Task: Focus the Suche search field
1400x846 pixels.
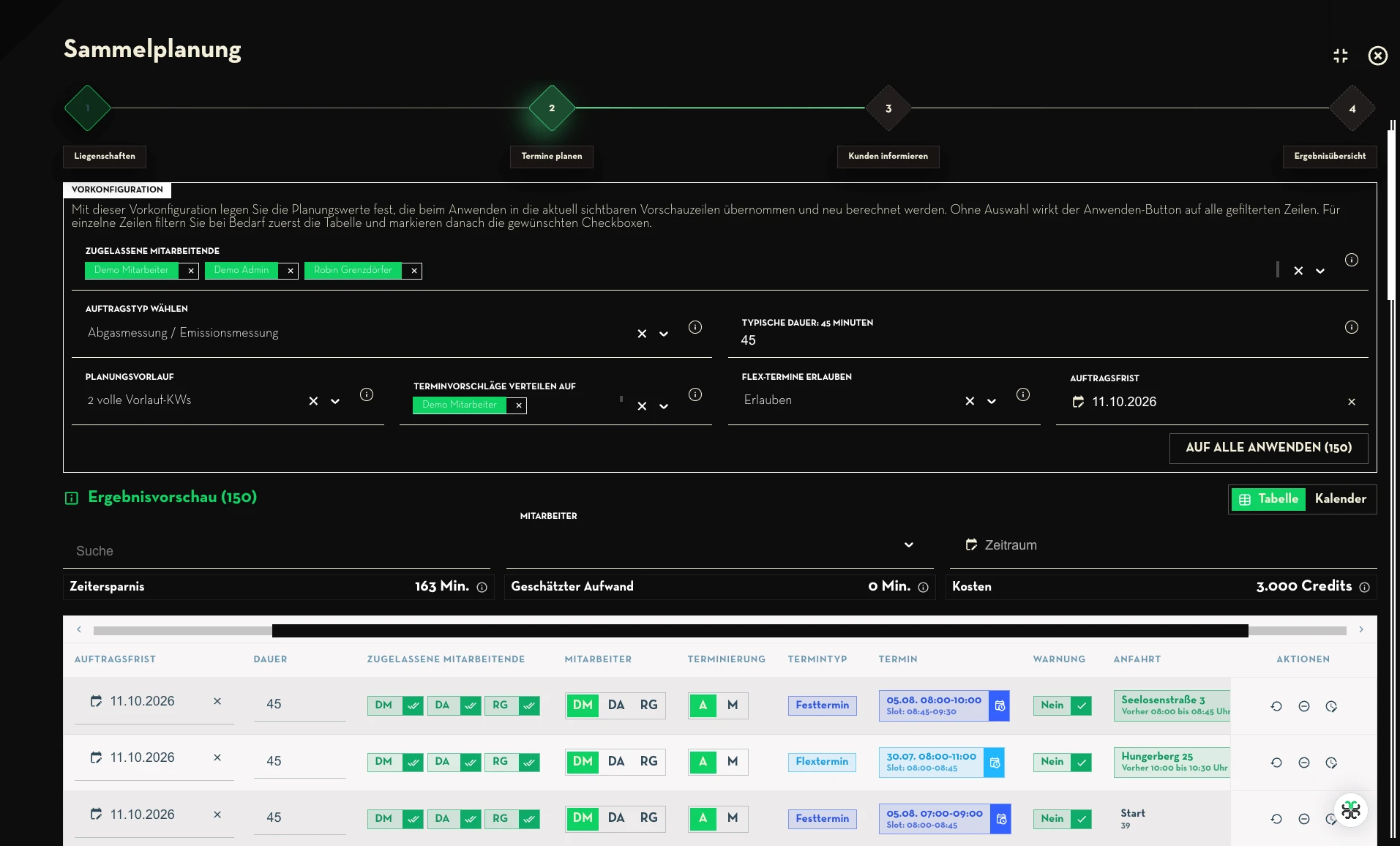Action: point(277,551)
